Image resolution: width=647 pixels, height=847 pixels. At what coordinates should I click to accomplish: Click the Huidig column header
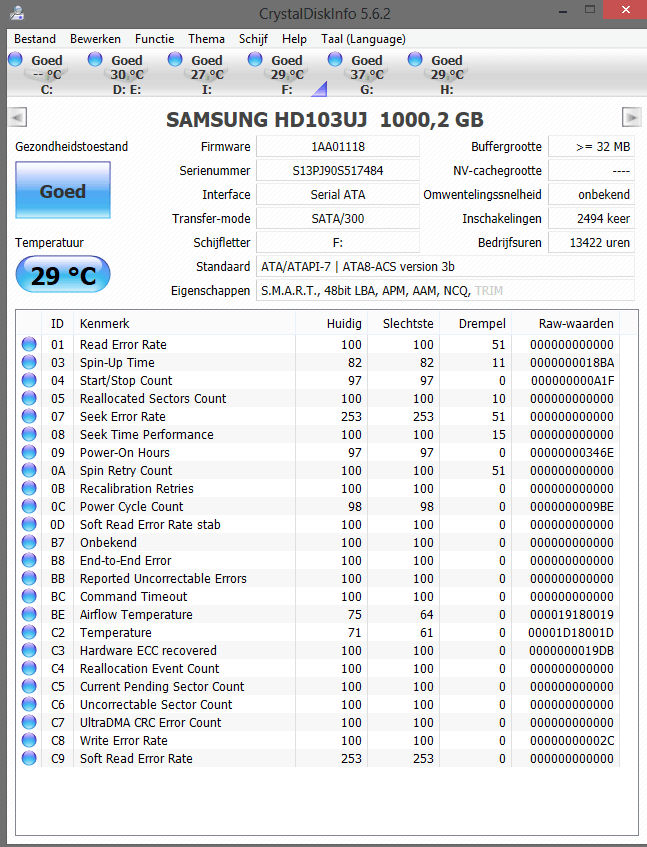tap(331, 324)
